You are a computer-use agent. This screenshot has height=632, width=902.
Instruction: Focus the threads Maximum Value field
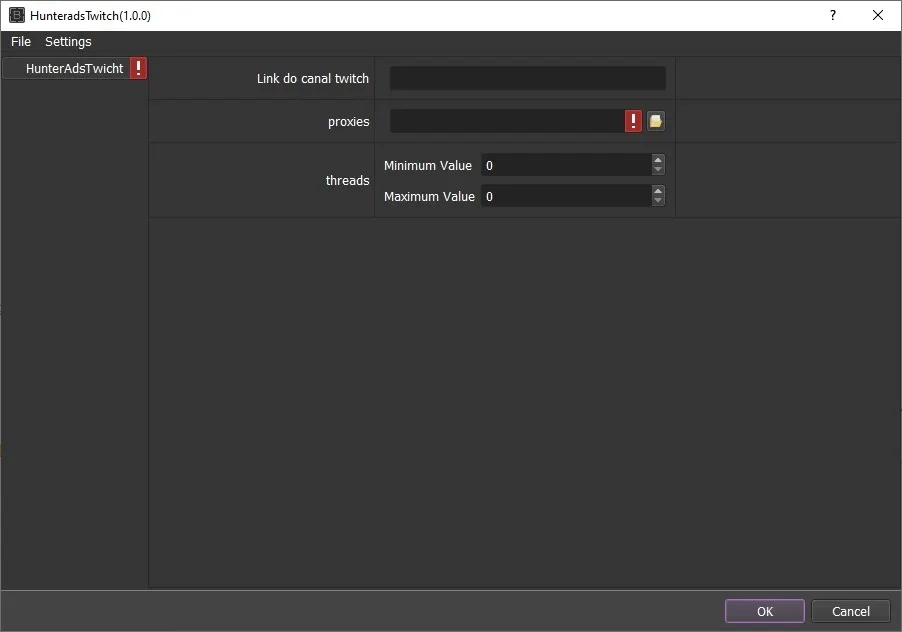[567, 197]
